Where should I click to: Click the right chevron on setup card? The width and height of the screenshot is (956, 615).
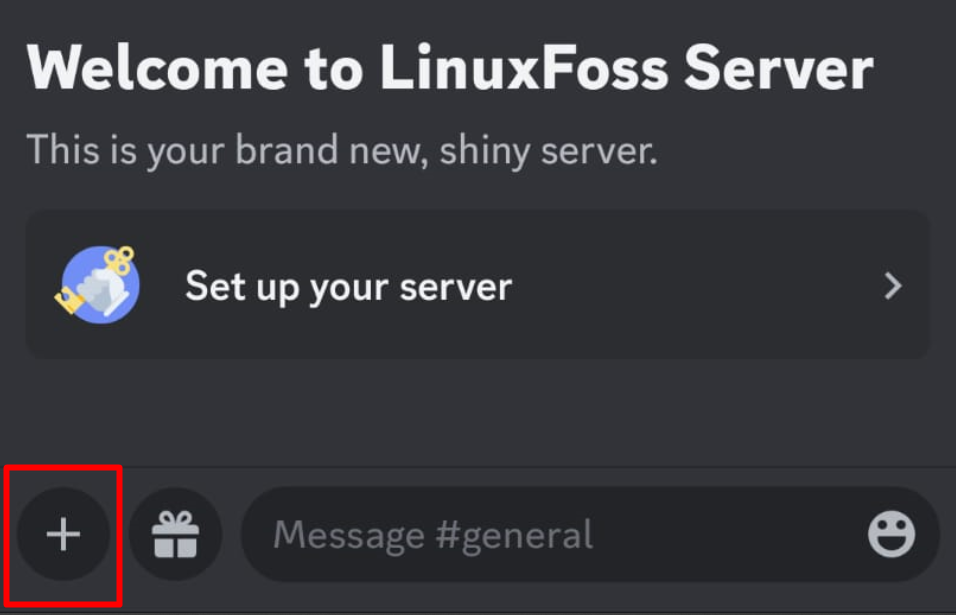893,285
